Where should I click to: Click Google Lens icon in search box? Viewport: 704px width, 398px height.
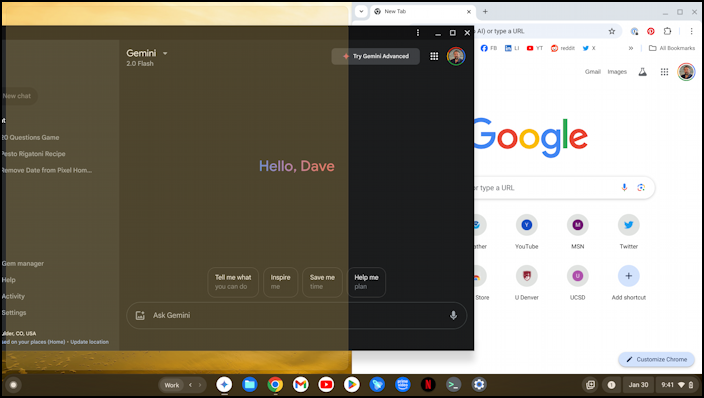[x=641, y=188]
